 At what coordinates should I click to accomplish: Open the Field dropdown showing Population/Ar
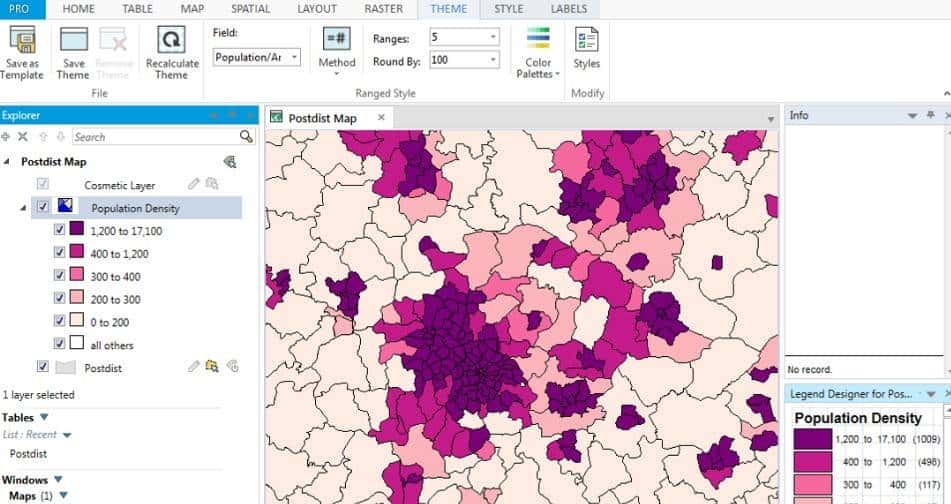pos(257,58)
